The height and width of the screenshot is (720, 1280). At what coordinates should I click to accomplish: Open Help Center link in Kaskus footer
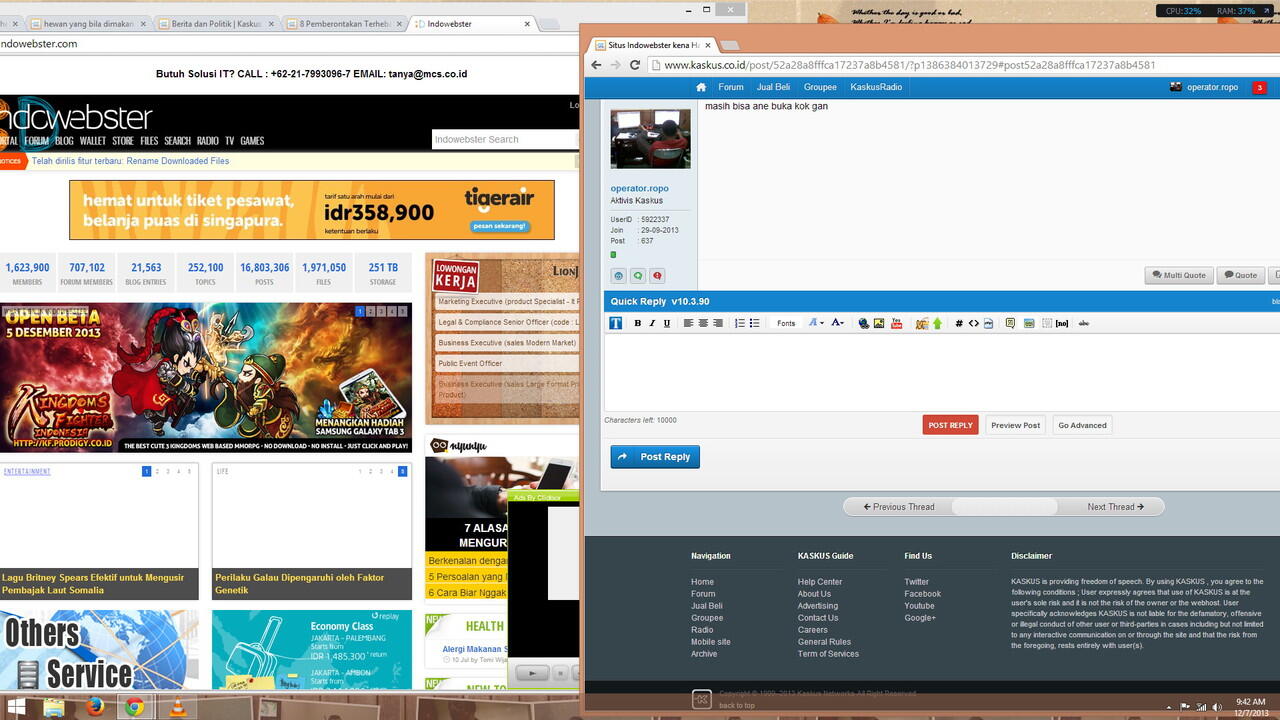(820, 582)
